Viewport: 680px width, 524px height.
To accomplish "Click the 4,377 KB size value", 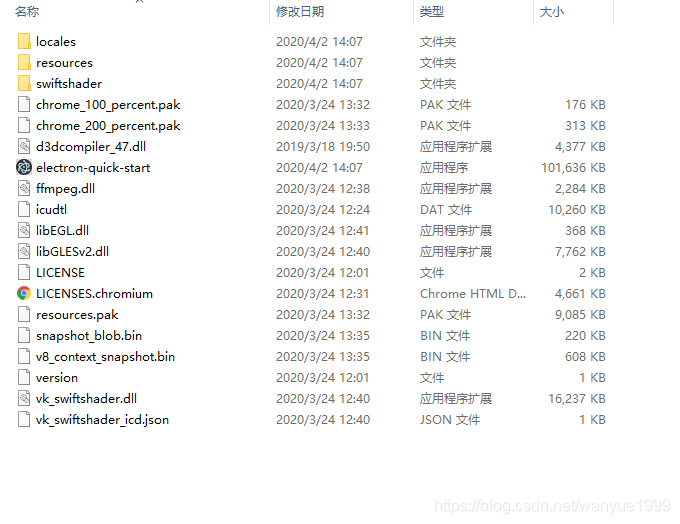I will tap(580, 147).
